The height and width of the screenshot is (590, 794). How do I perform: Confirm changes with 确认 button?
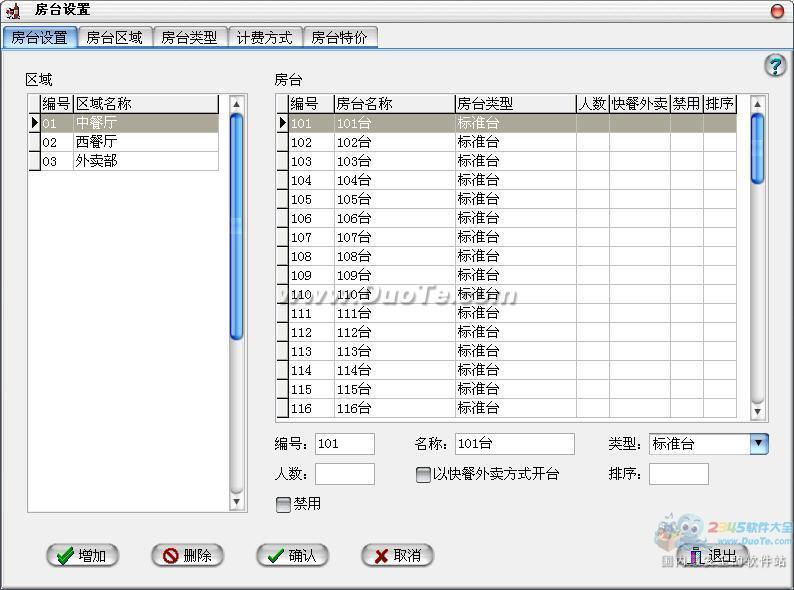292,556
